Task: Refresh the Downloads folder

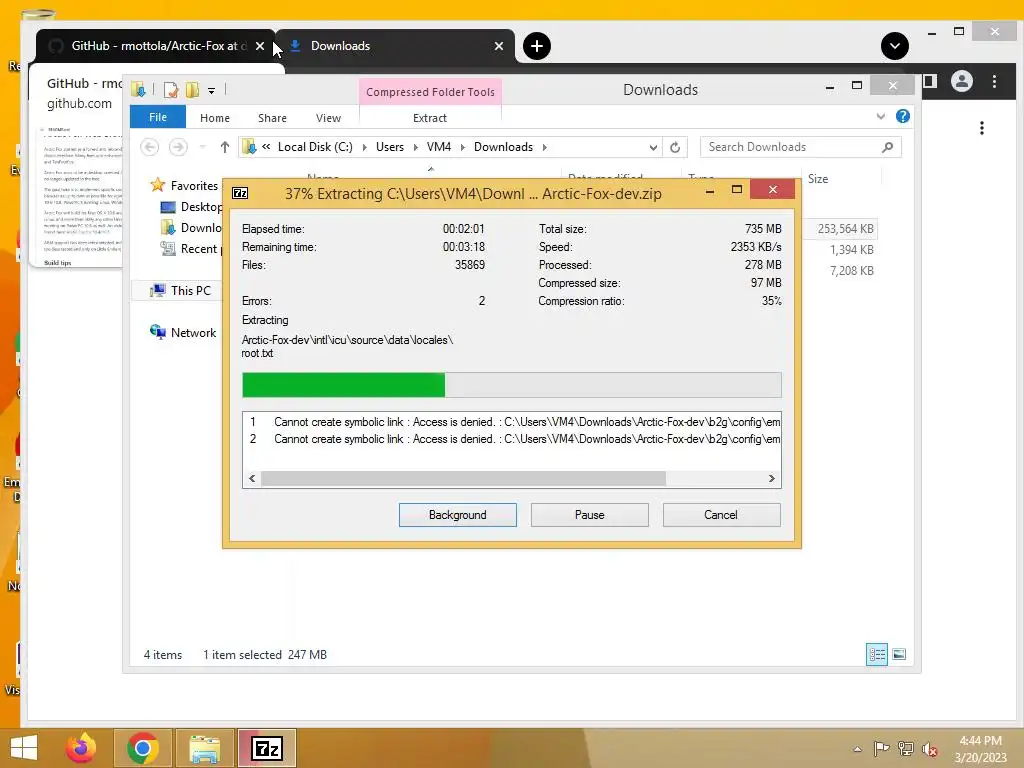Action: 675,148
